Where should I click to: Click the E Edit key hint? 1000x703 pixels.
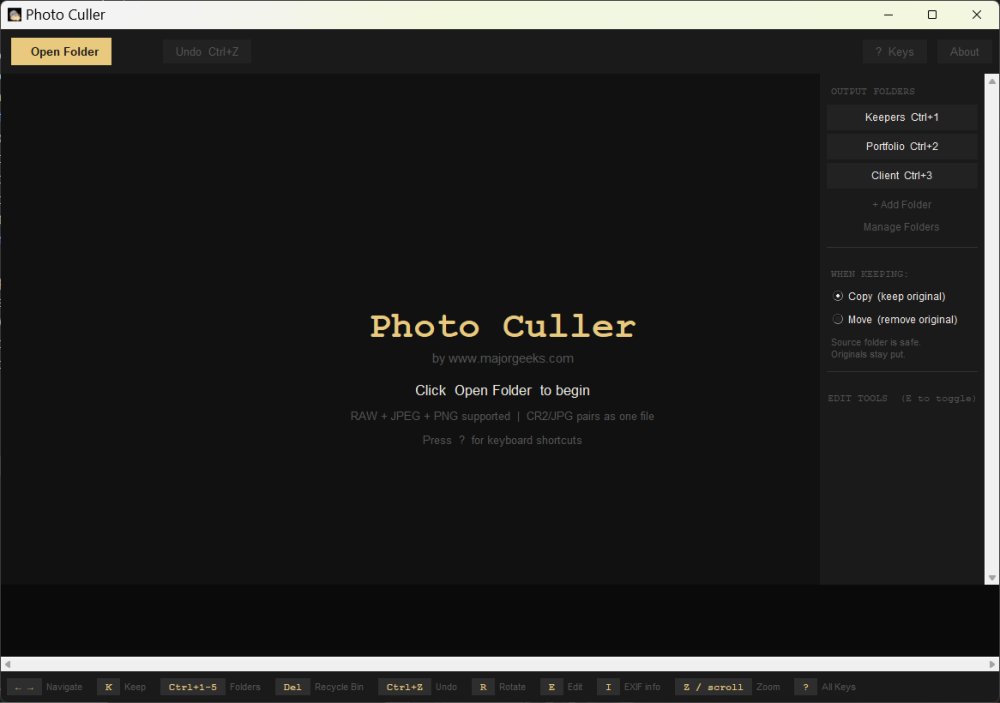tap(562, 687)
